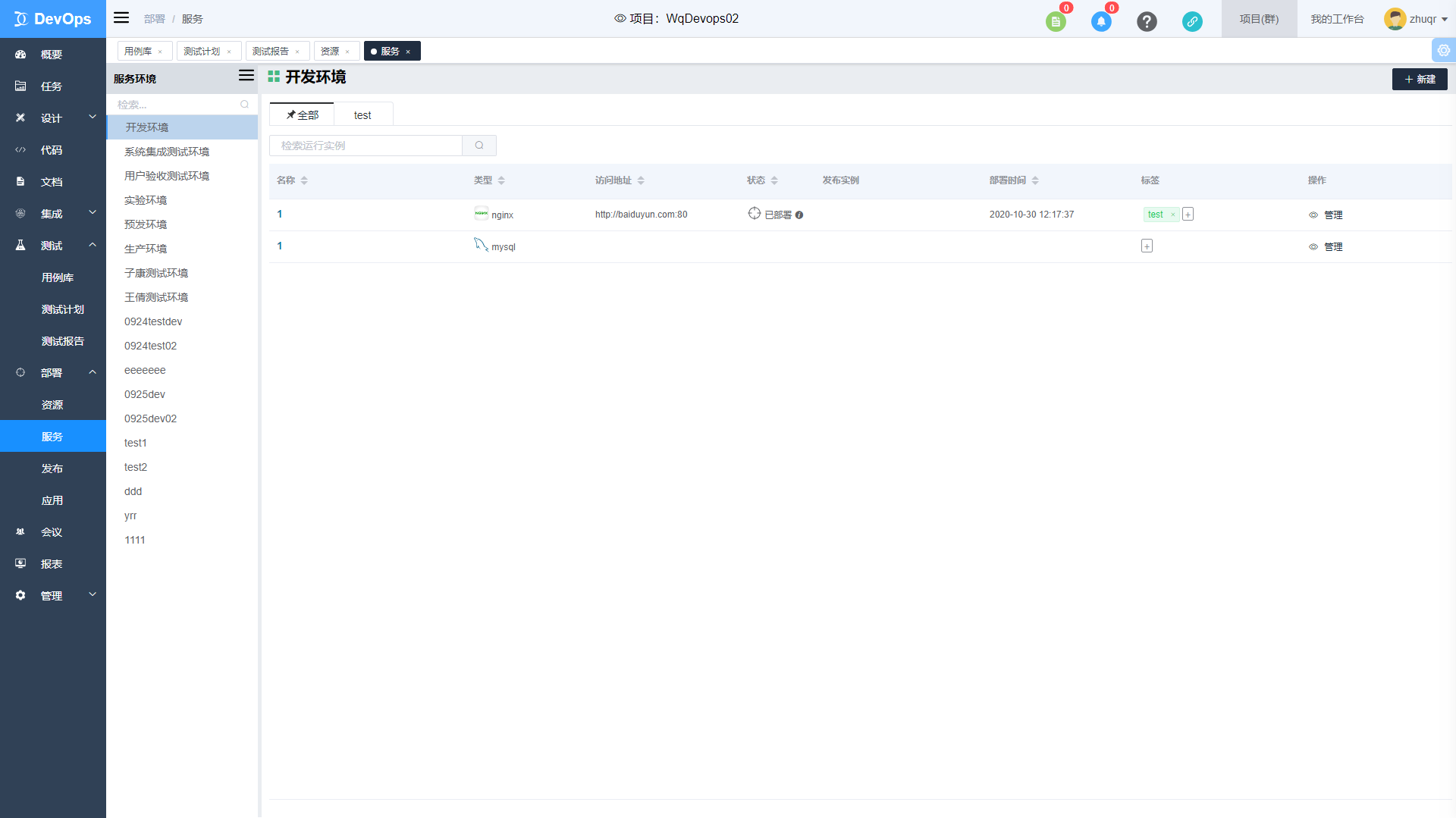Screen dimensions: 1456x818
Task: Open 会议 in the sidebar
Action: click(53, 532)
